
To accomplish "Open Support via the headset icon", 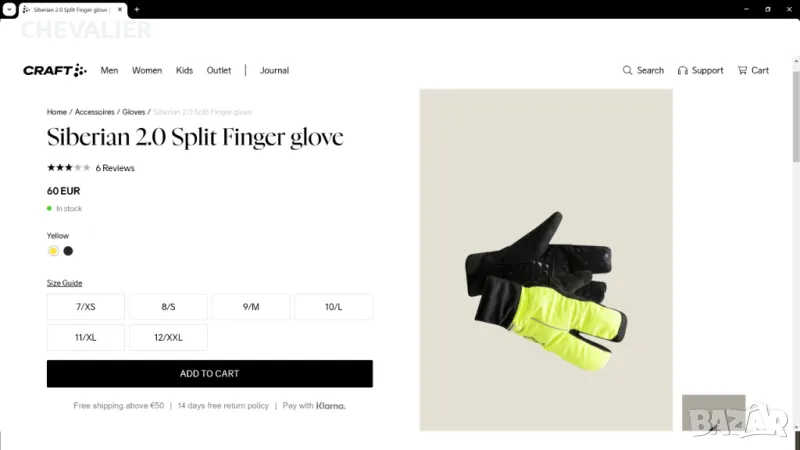I will point(682,70).
